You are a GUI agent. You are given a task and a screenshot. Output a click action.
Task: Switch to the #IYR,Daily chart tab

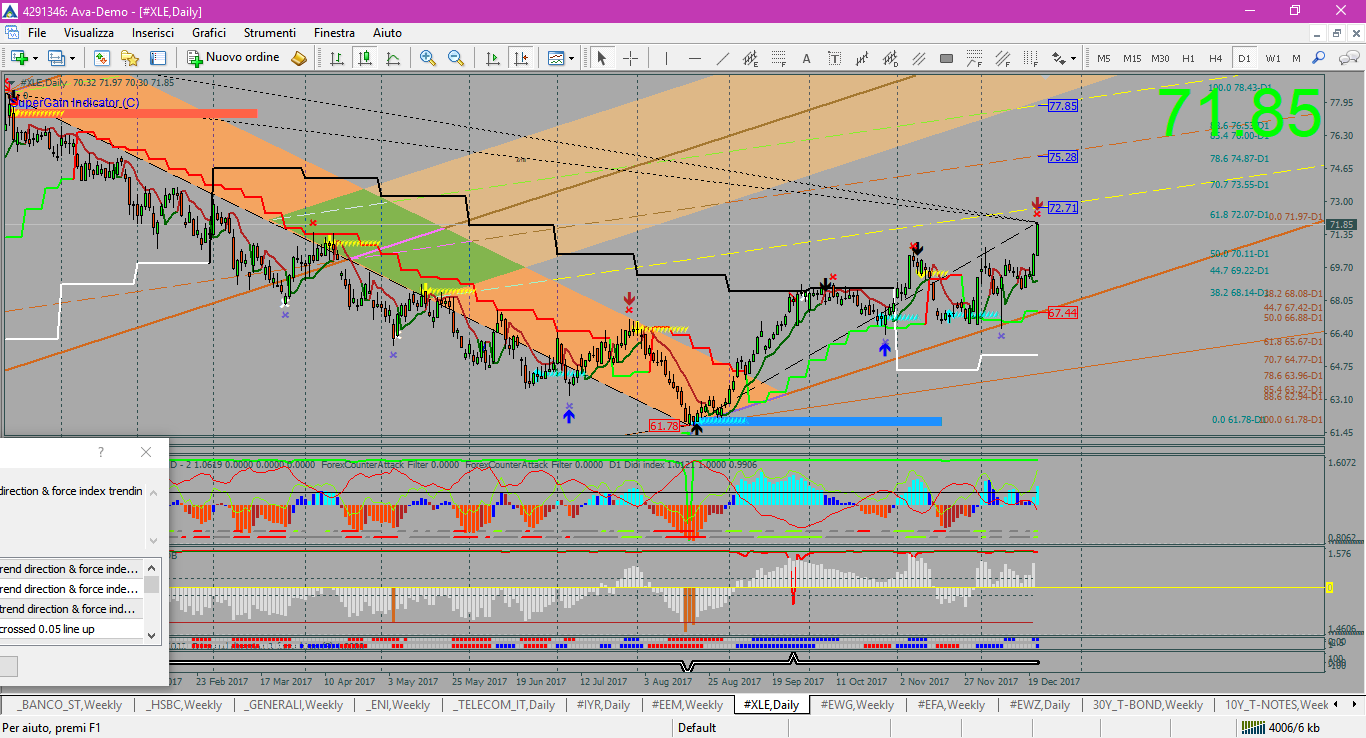point(603,705)
